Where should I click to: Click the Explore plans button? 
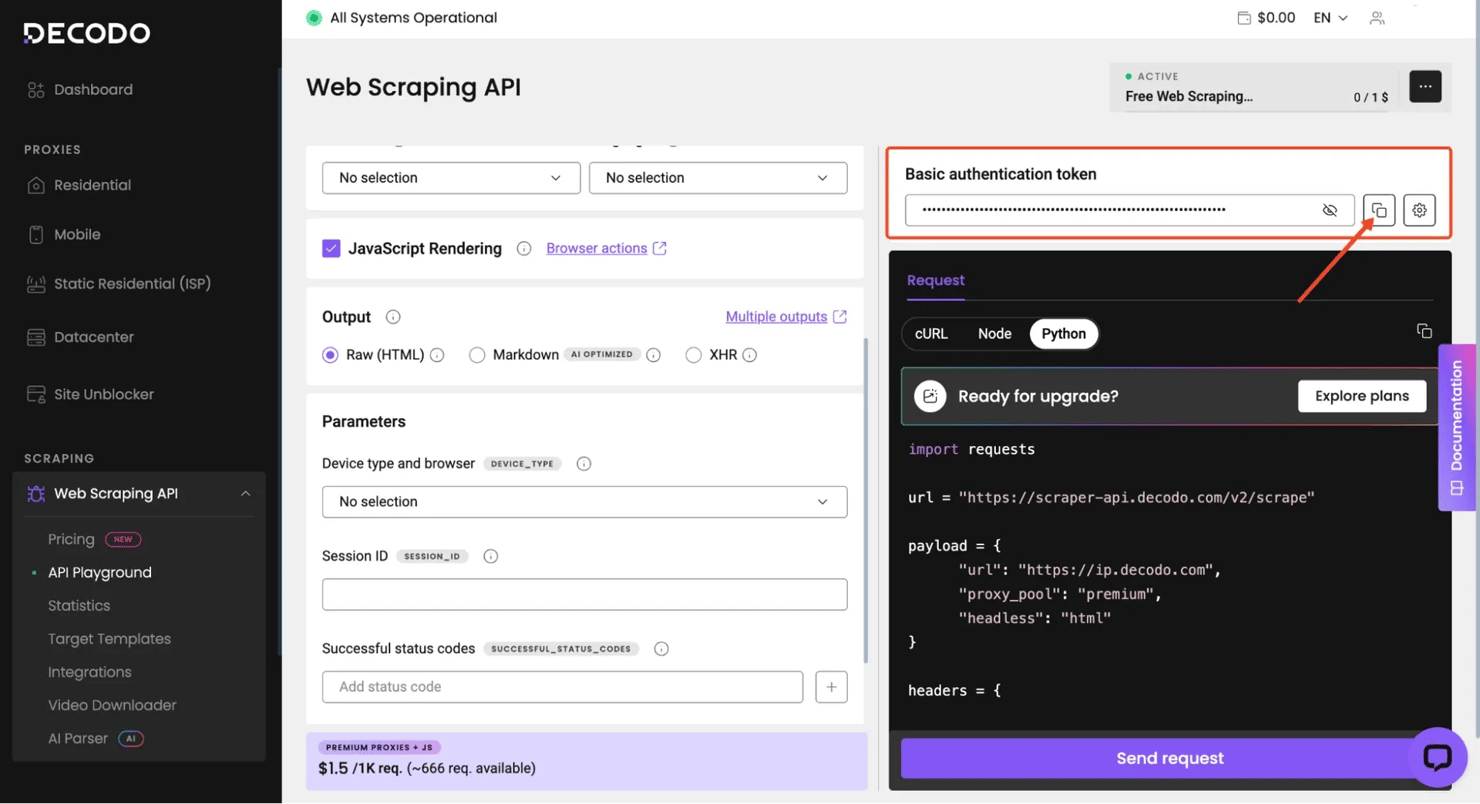[x=1362, y=396]
